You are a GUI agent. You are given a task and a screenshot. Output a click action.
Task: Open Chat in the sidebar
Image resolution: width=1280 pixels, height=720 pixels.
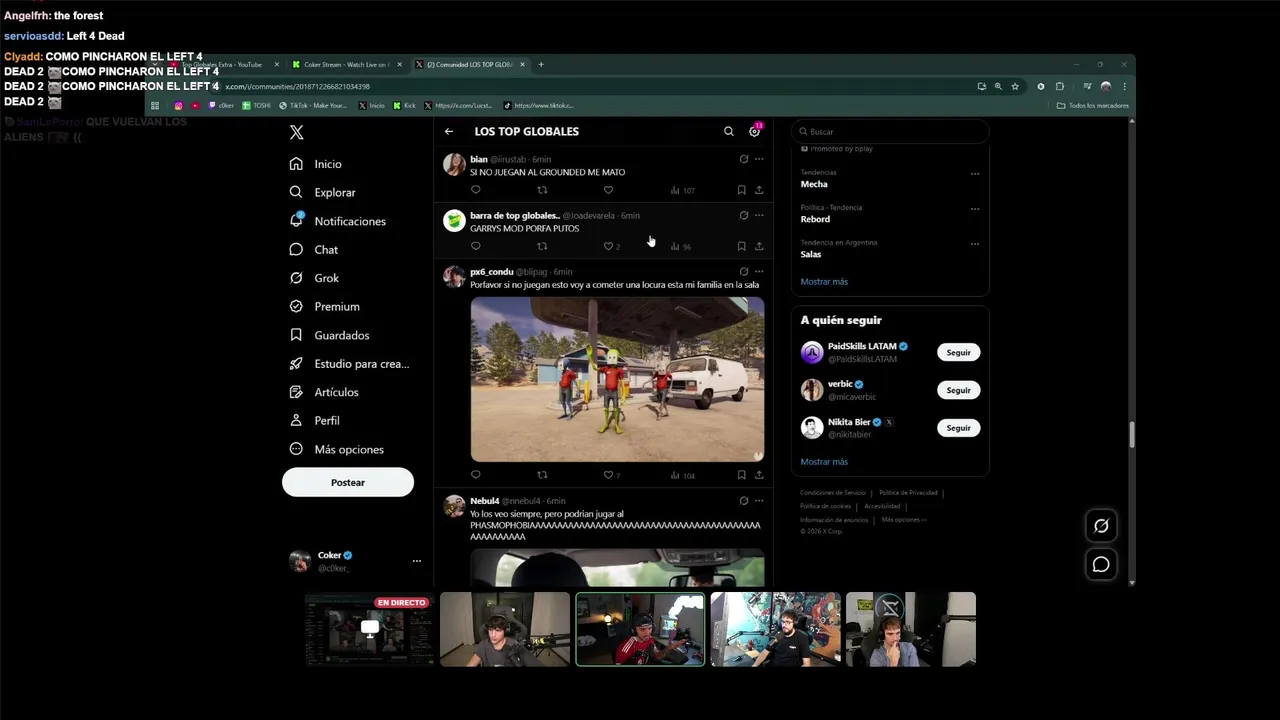click(x=314, y=249)
